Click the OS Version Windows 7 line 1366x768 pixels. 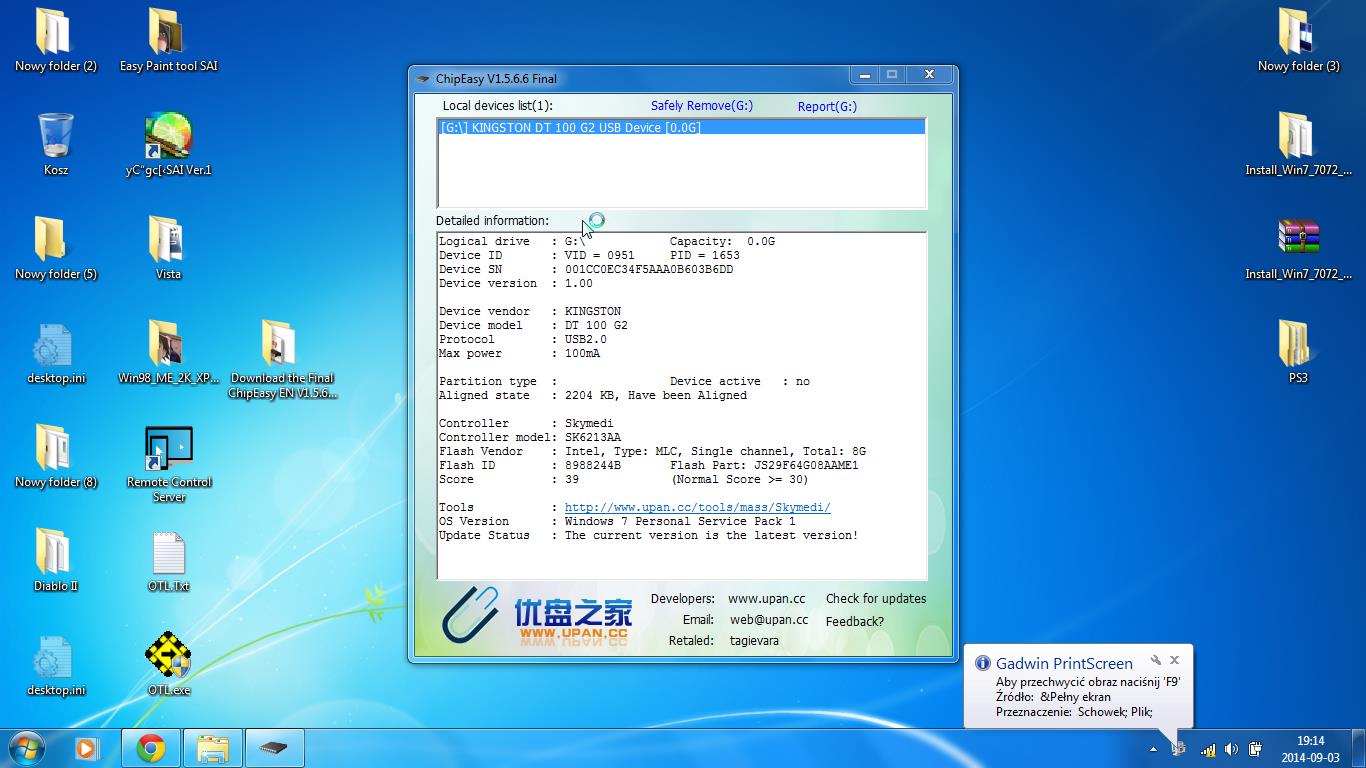coord(617,521)
